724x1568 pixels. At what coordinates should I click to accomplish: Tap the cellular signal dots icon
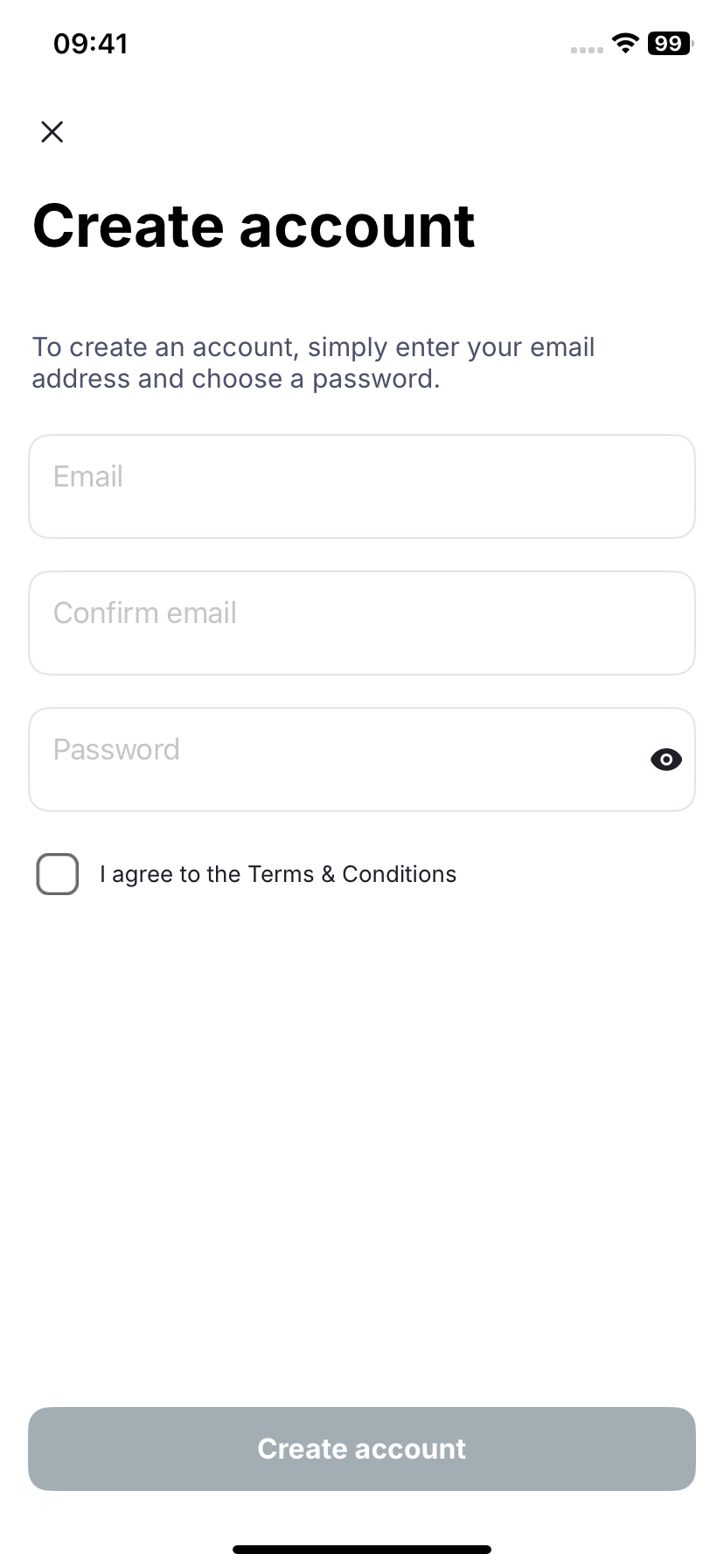click(x=587, y=50)
